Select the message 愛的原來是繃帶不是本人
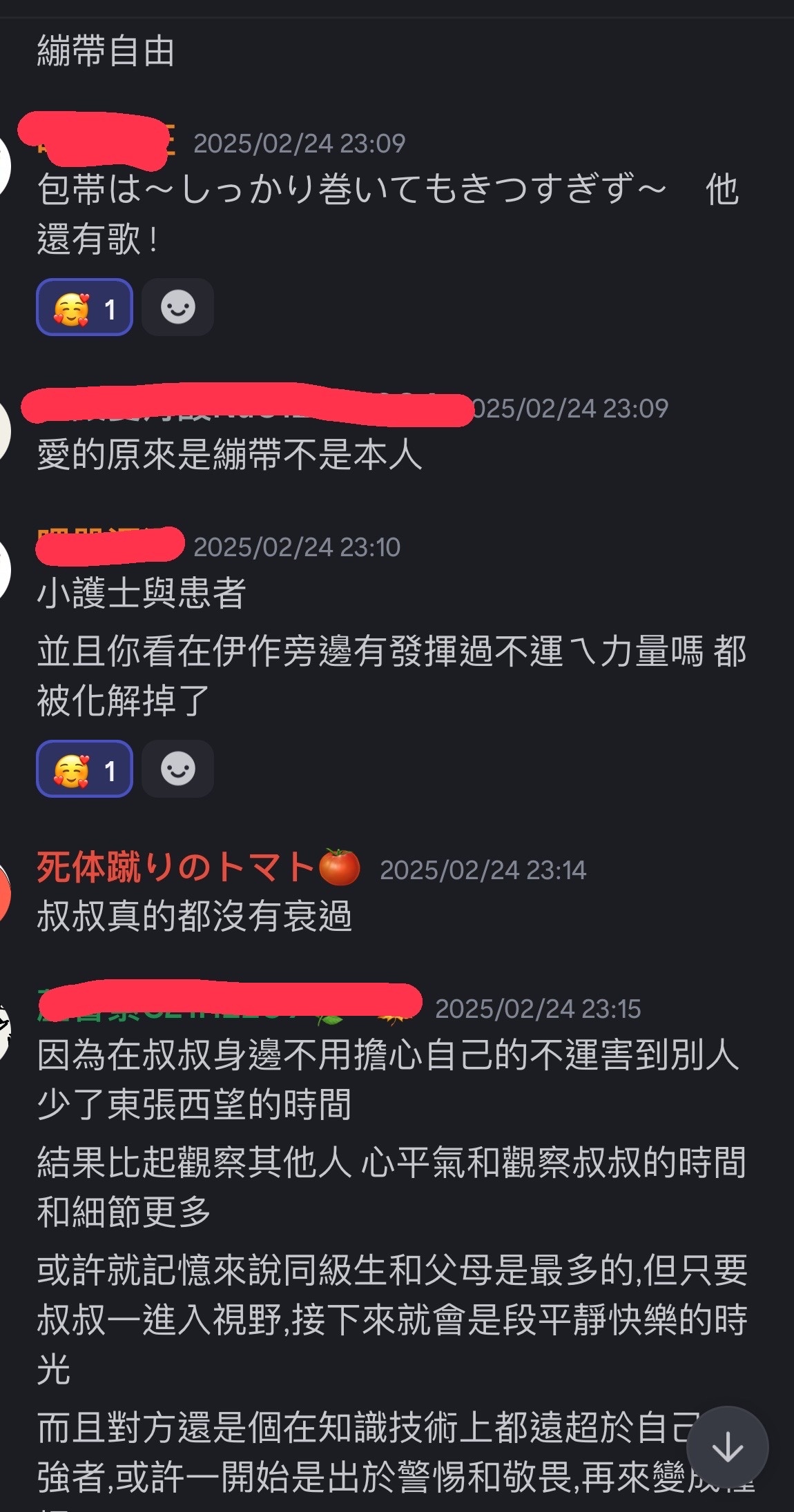This screenshot has height=1512, width=794. [229, 455]
